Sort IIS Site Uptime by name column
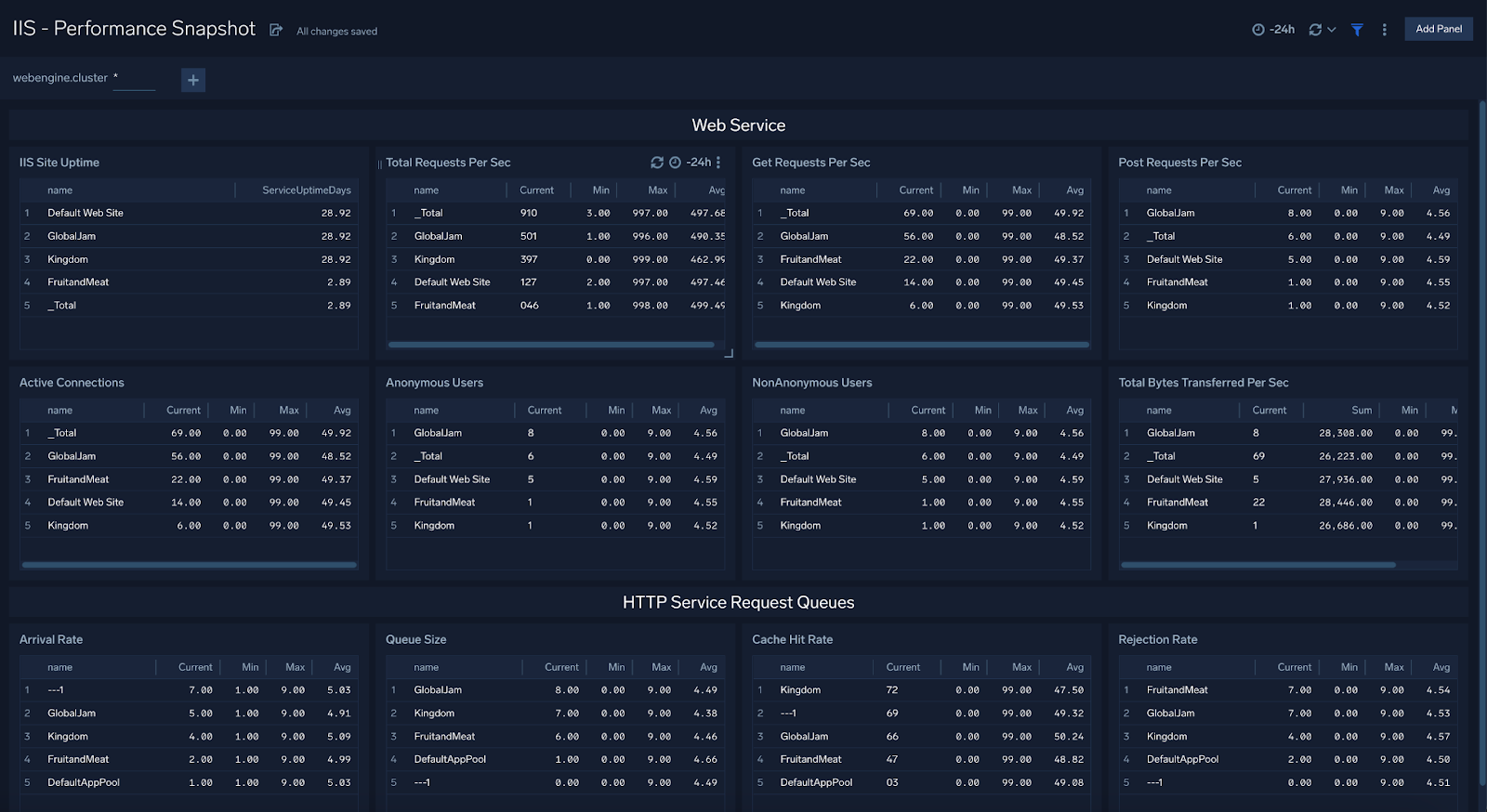The width and height of the screenshot is (1487, 812). (x=60, y=190)
